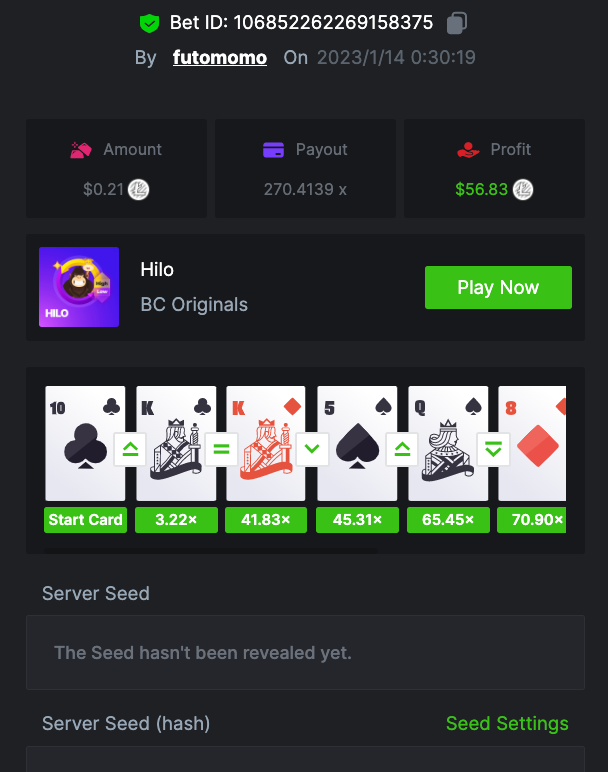This screenshot has height=772, width=608.
Task: Click the lower arrow after the king of diamonds
Action: 312,449
